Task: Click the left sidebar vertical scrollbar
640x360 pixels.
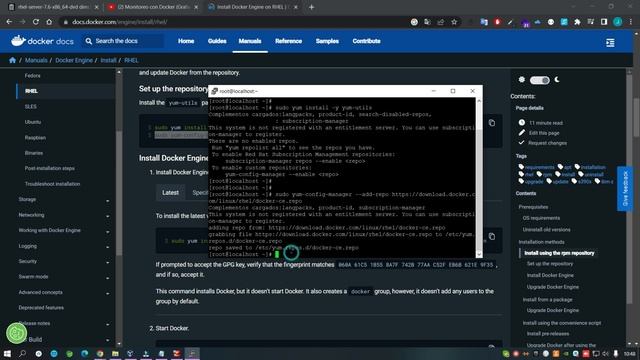Action: tap(119, 207)
